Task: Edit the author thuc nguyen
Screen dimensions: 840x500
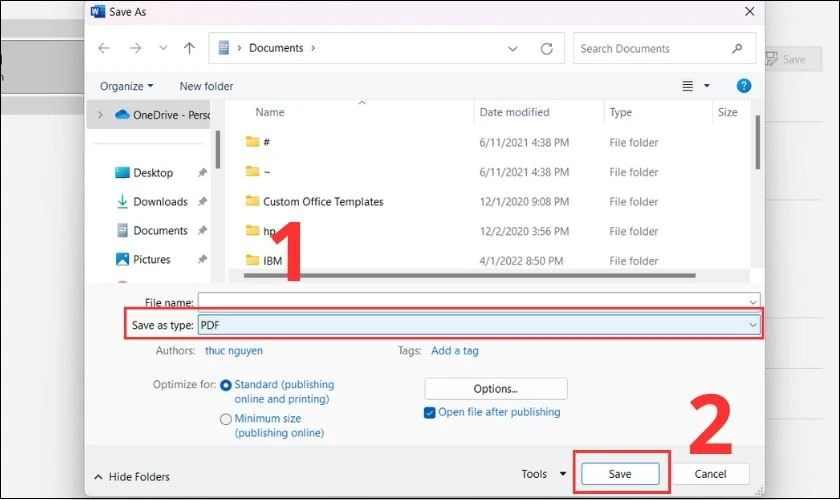Action: coord(234,350)
